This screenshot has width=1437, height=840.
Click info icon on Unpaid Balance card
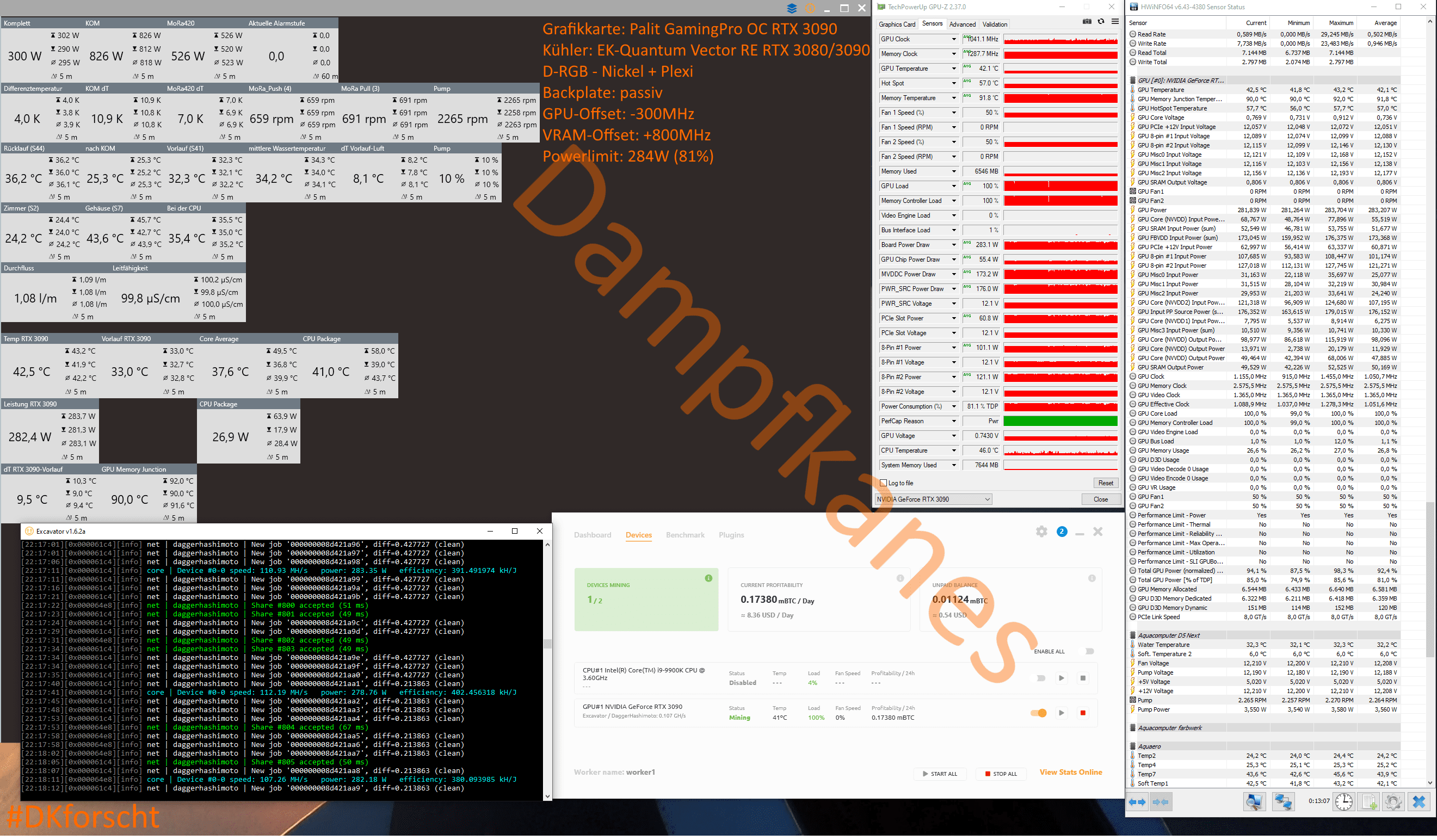[x=1091, y=578]
